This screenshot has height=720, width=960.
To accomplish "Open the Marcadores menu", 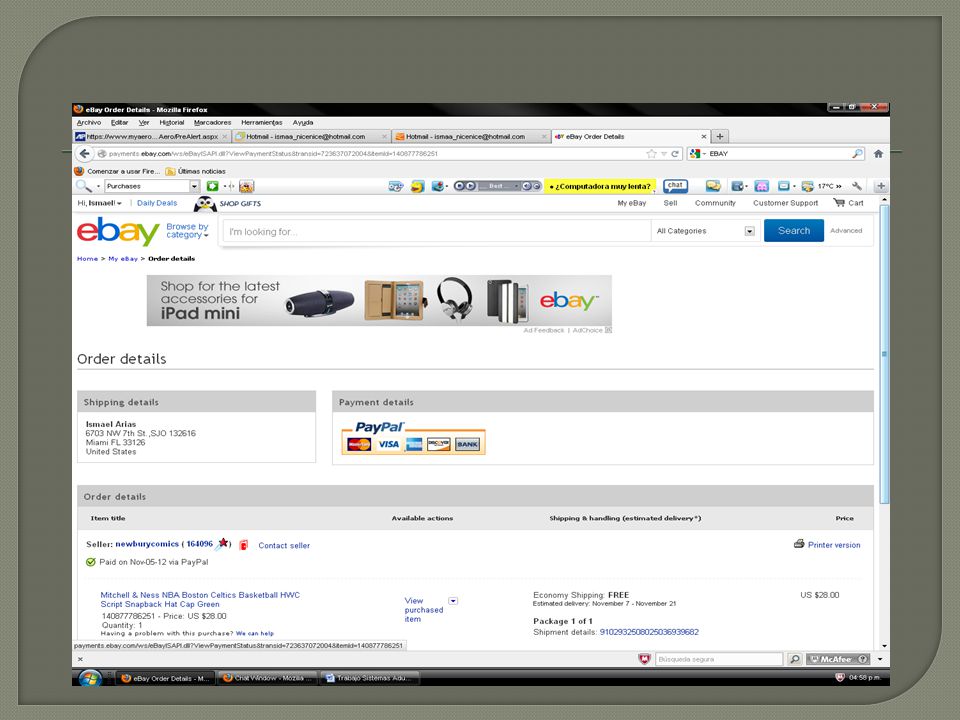I will click(x=212, y=122).
